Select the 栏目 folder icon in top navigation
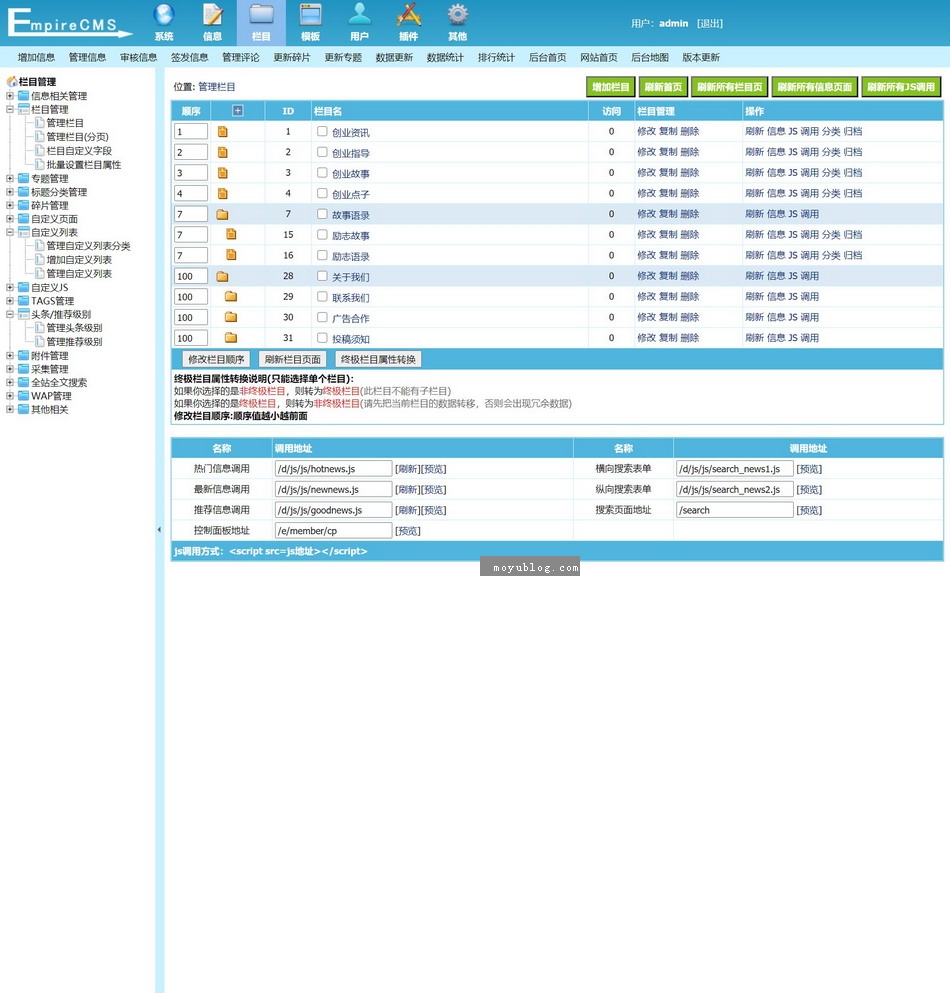Screen dimensions: 950x993 (261, 15)
